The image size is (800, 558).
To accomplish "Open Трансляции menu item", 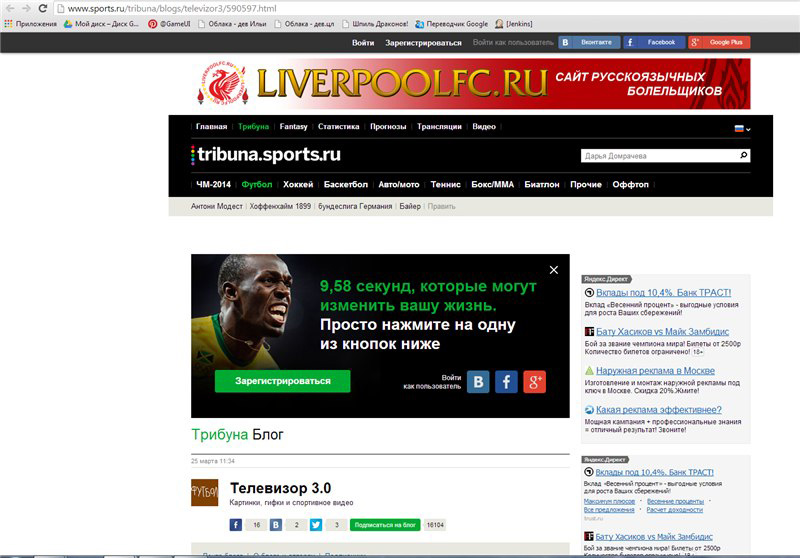I will 439,126.
